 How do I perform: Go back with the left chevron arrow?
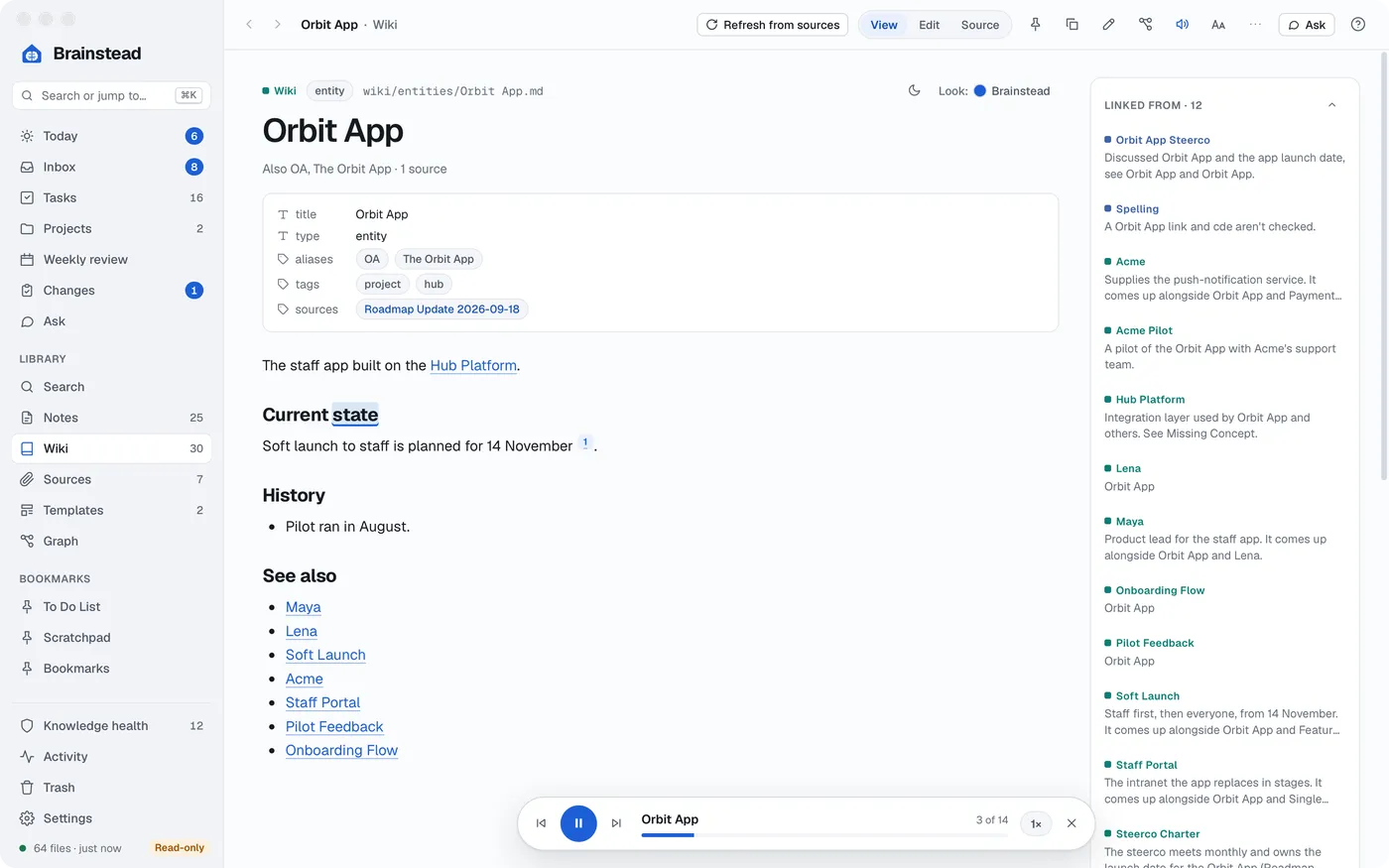(x=249, y=25)
